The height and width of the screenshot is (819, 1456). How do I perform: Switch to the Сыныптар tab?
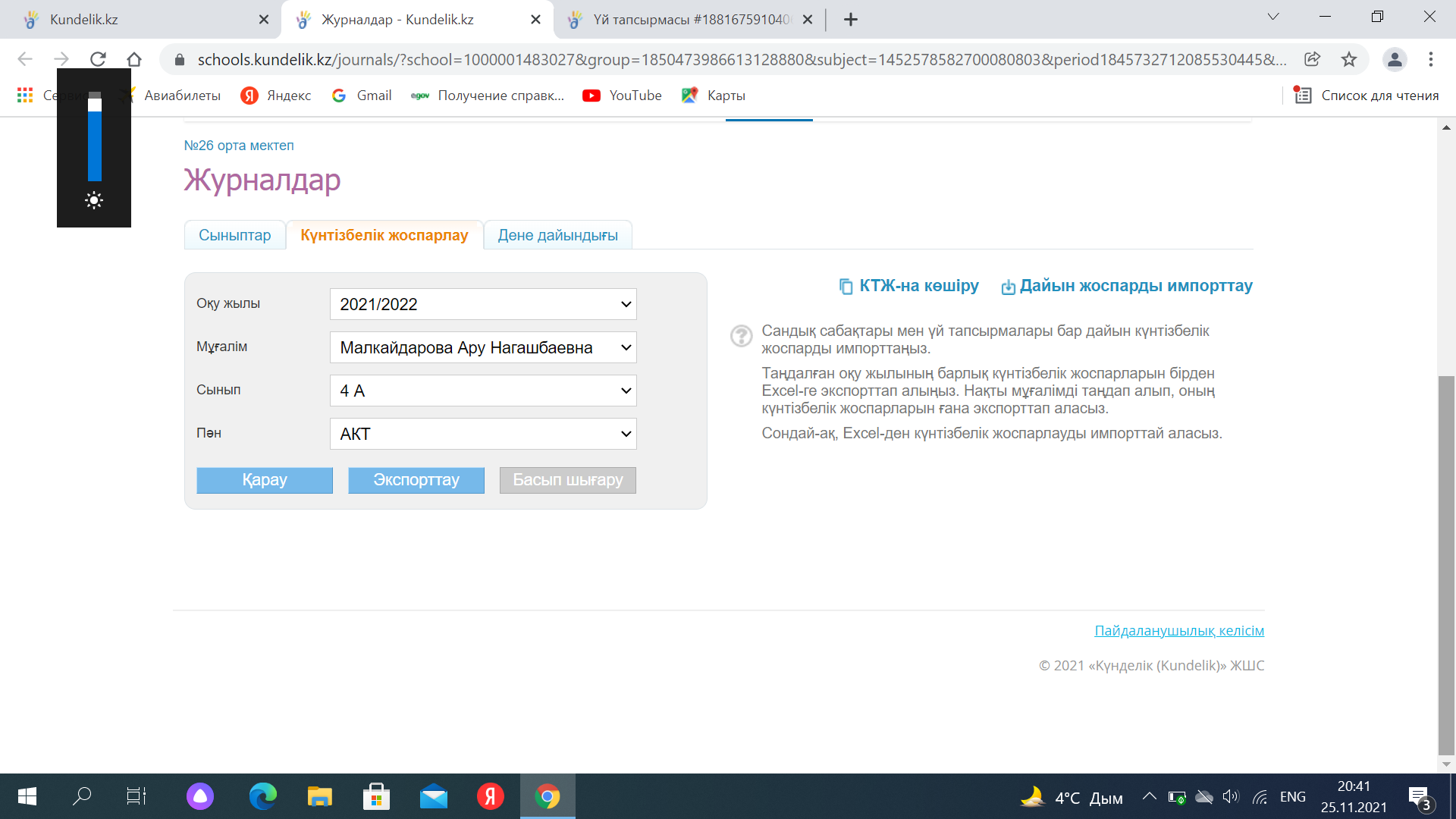pos(234,235)
